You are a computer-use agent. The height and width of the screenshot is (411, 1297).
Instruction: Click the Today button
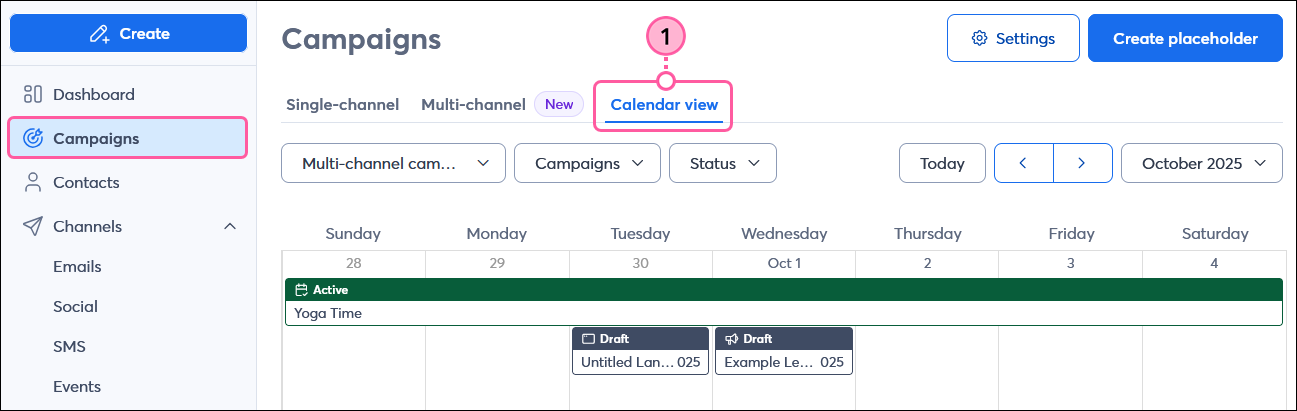click(x=942, y=163)
